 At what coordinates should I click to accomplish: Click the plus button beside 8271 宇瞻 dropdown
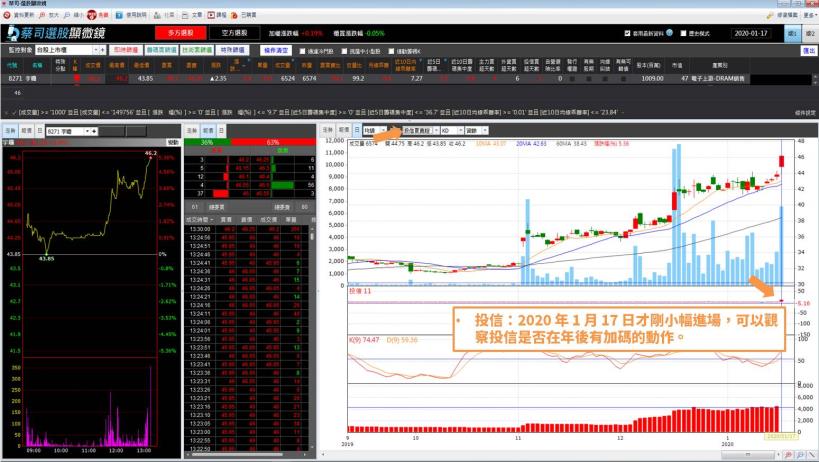pos(94,131)
